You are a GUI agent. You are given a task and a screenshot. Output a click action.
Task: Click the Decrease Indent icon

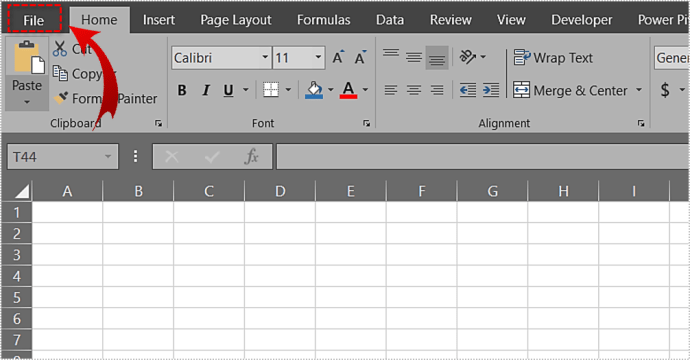tap(468, 90)
